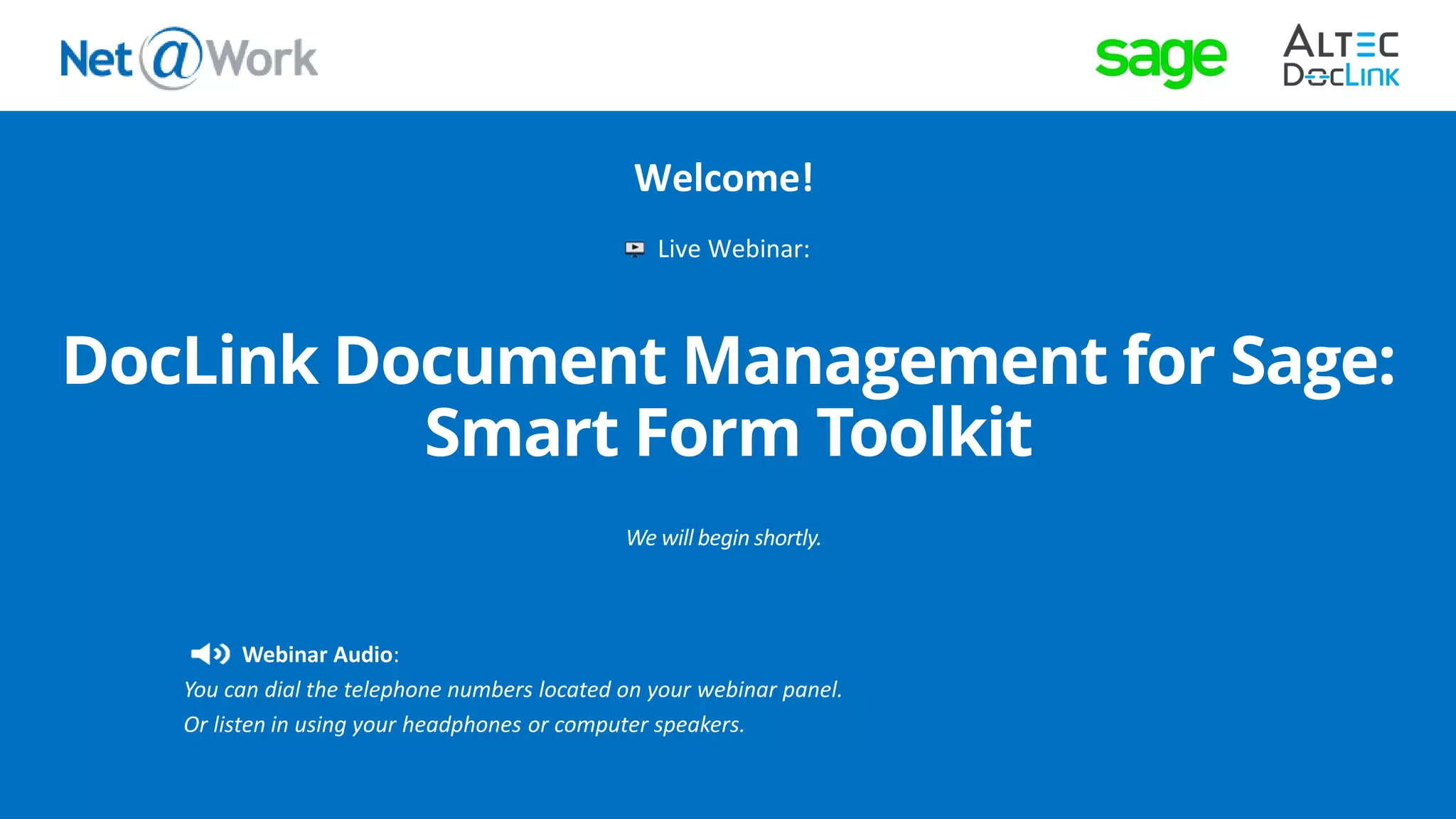Click the @ symbol in Net@Work logo
Image resolution: width=1456 pixels, height=819 pixels.
click(x=171, y=58)
